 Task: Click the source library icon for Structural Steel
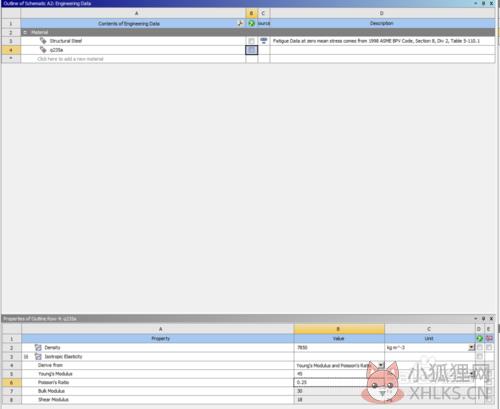coord(264,41)
